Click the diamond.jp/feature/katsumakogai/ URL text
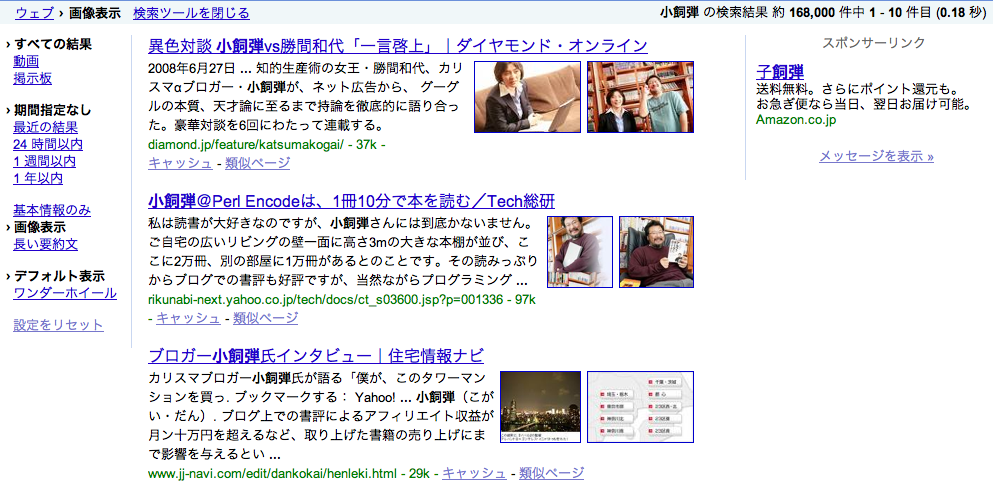Screen dimensions: 993x481 tap(246, 146)
